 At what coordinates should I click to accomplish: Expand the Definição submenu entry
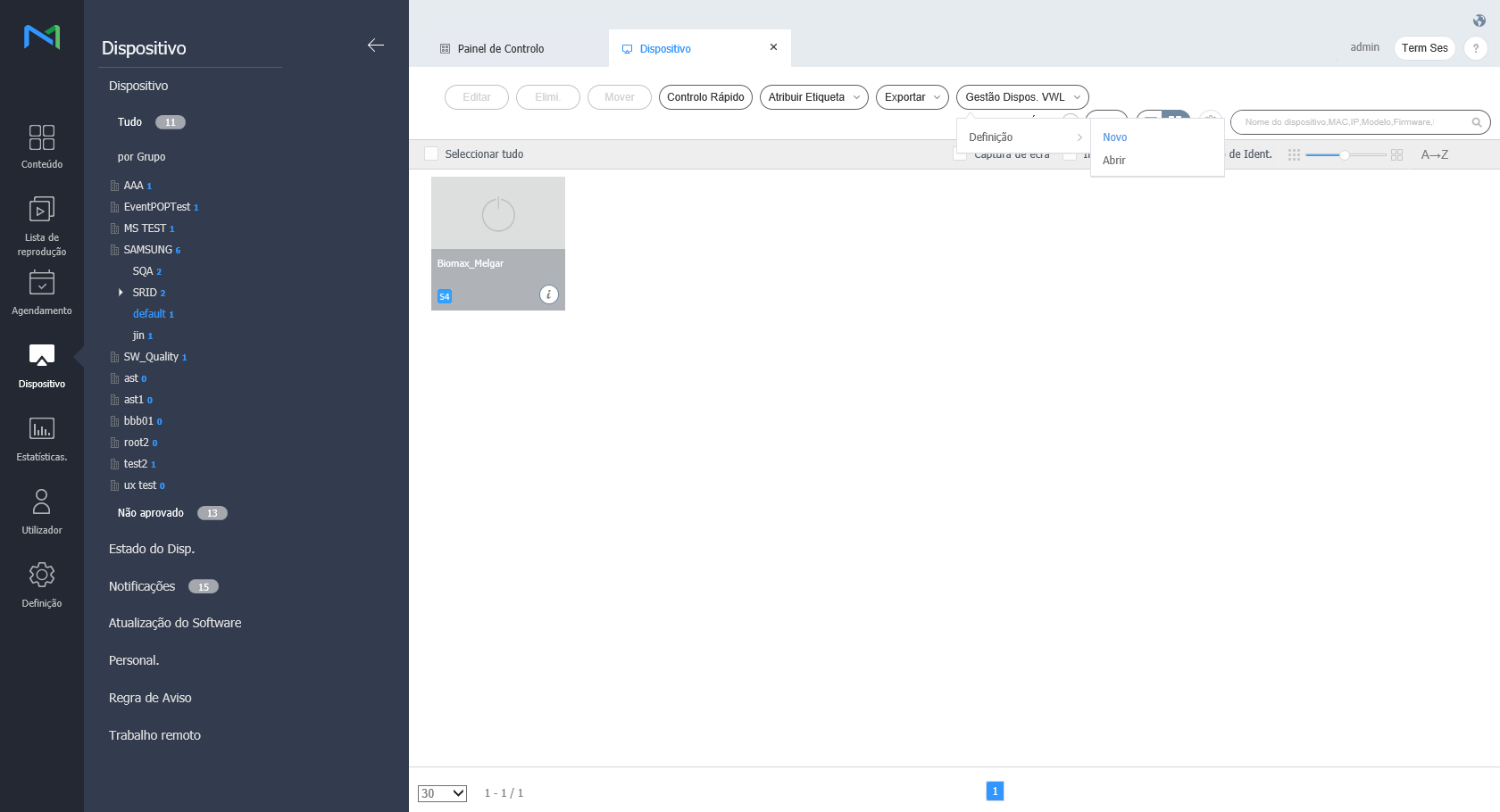point(1023,137)
